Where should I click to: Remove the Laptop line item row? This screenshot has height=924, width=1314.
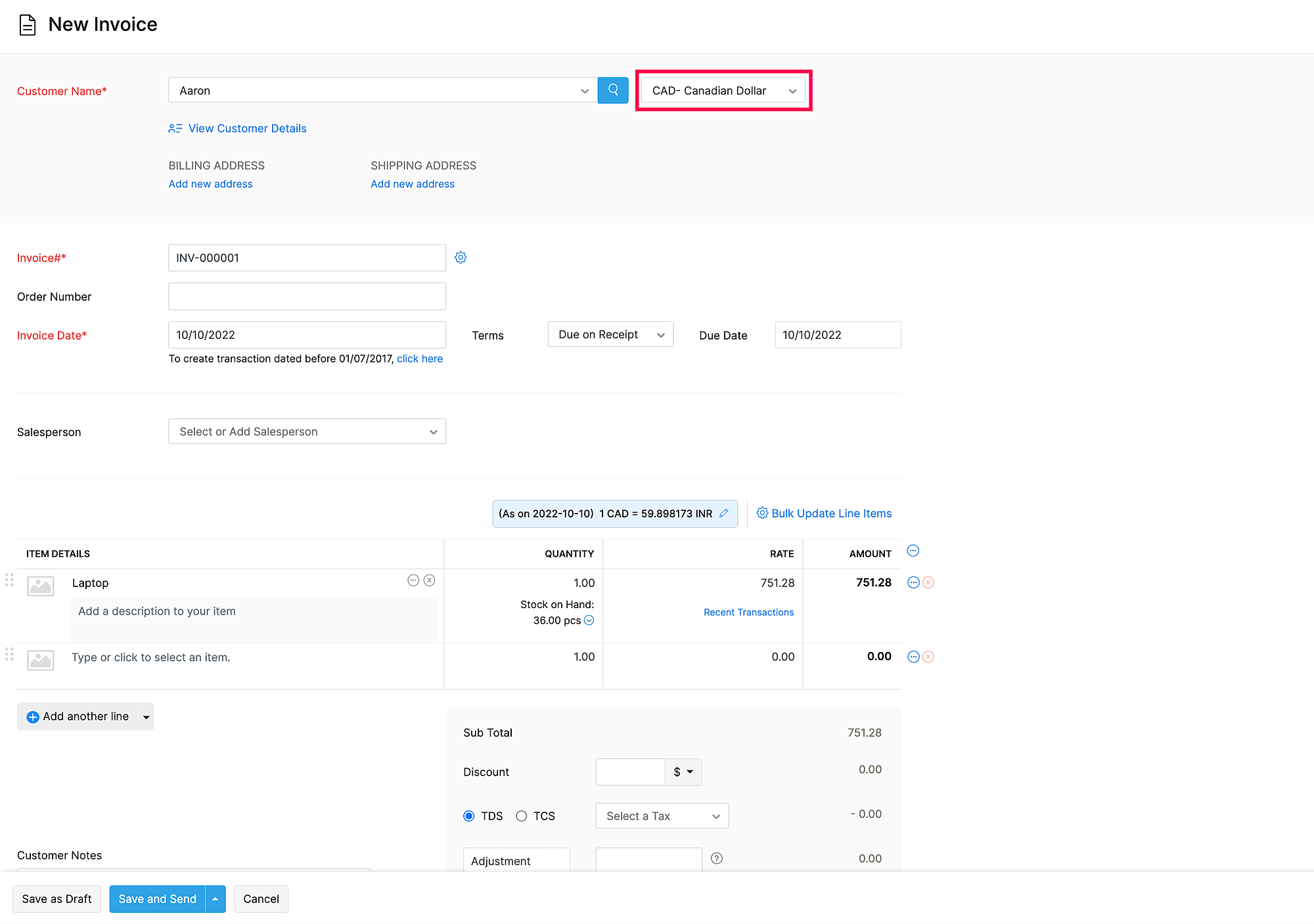(928, 583)
